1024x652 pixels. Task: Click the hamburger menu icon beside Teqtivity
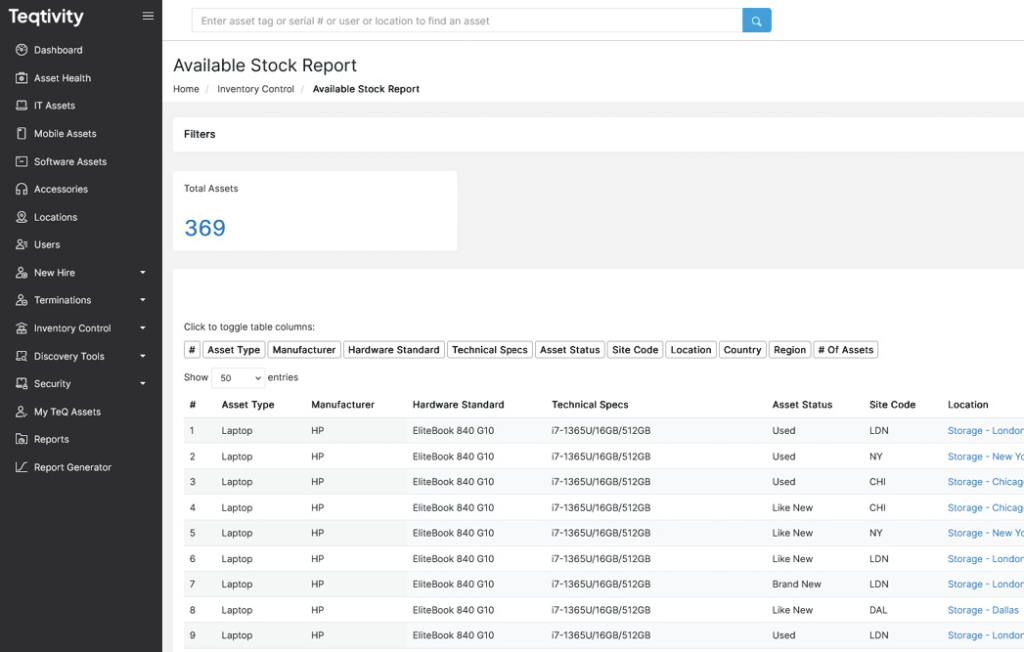pyautogui.click(x=148, y=16)
